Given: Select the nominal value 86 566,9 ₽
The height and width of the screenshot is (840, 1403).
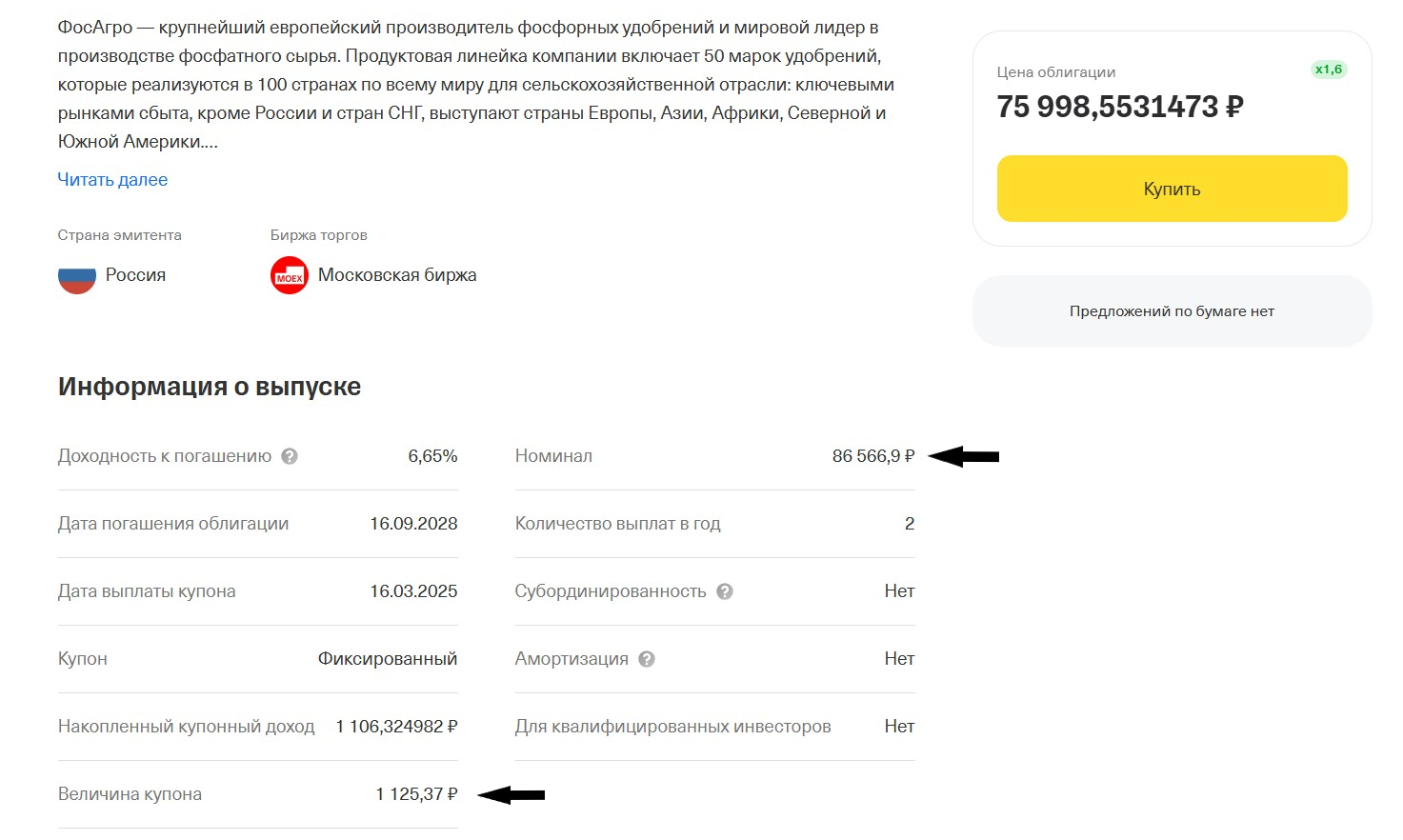Looking at the screenshot, I should 872,456.
